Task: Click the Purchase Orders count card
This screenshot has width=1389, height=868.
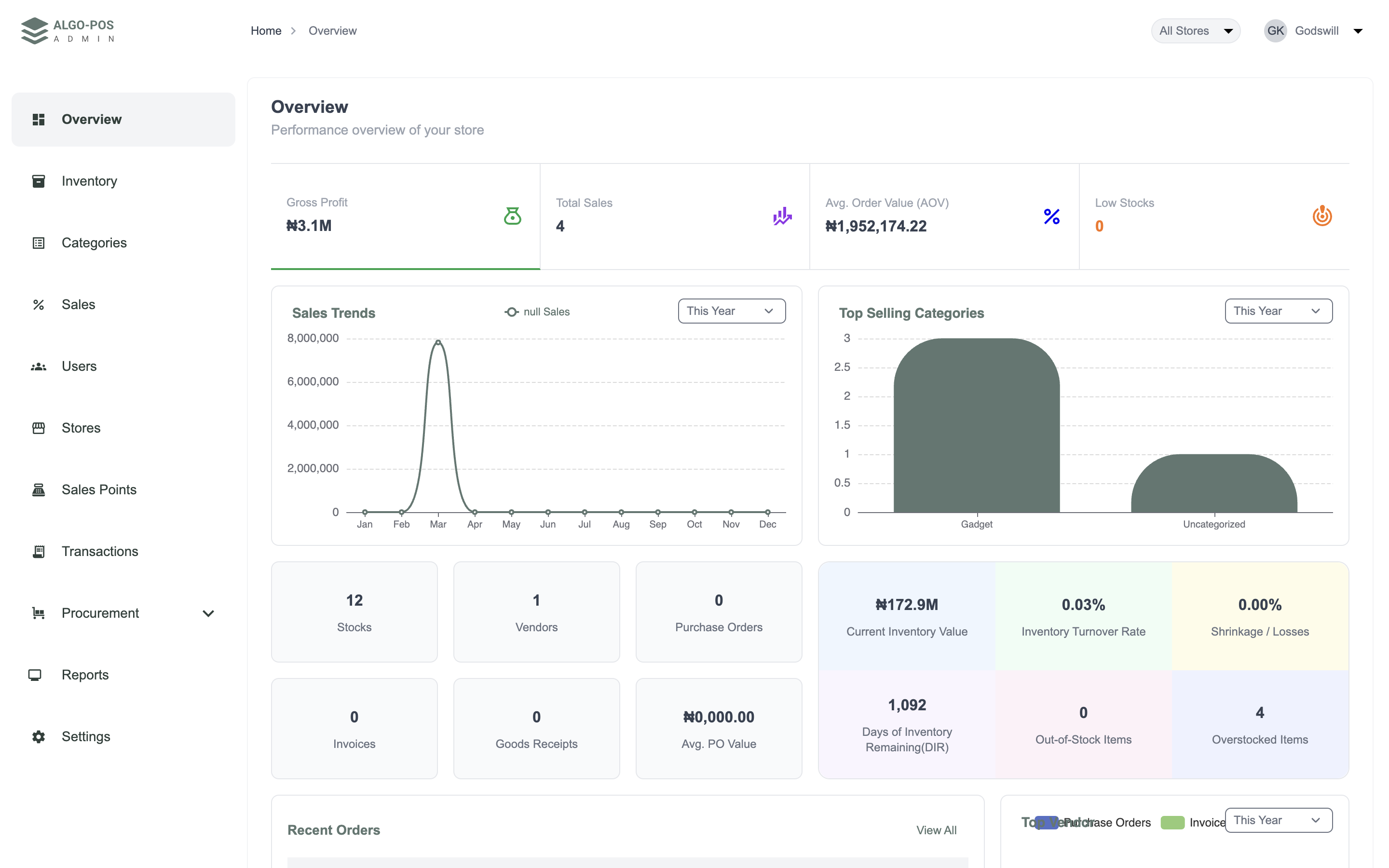Action: [x=719, y=612]
